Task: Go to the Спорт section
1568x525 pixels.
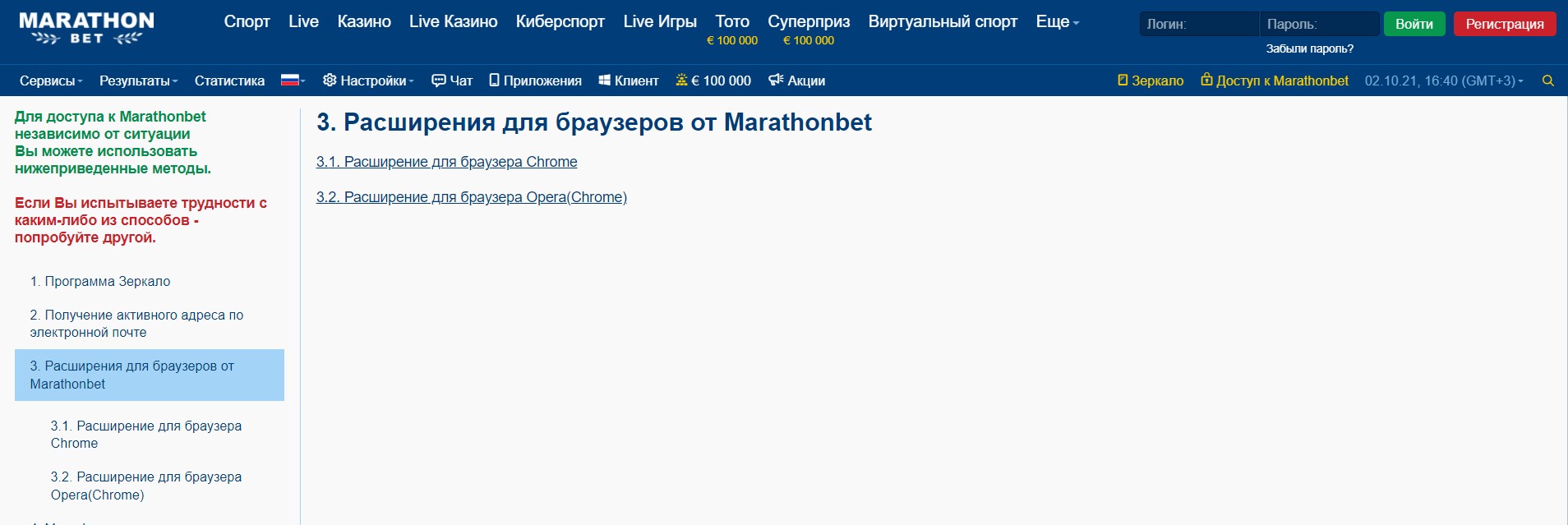Action: coord(247,21)
